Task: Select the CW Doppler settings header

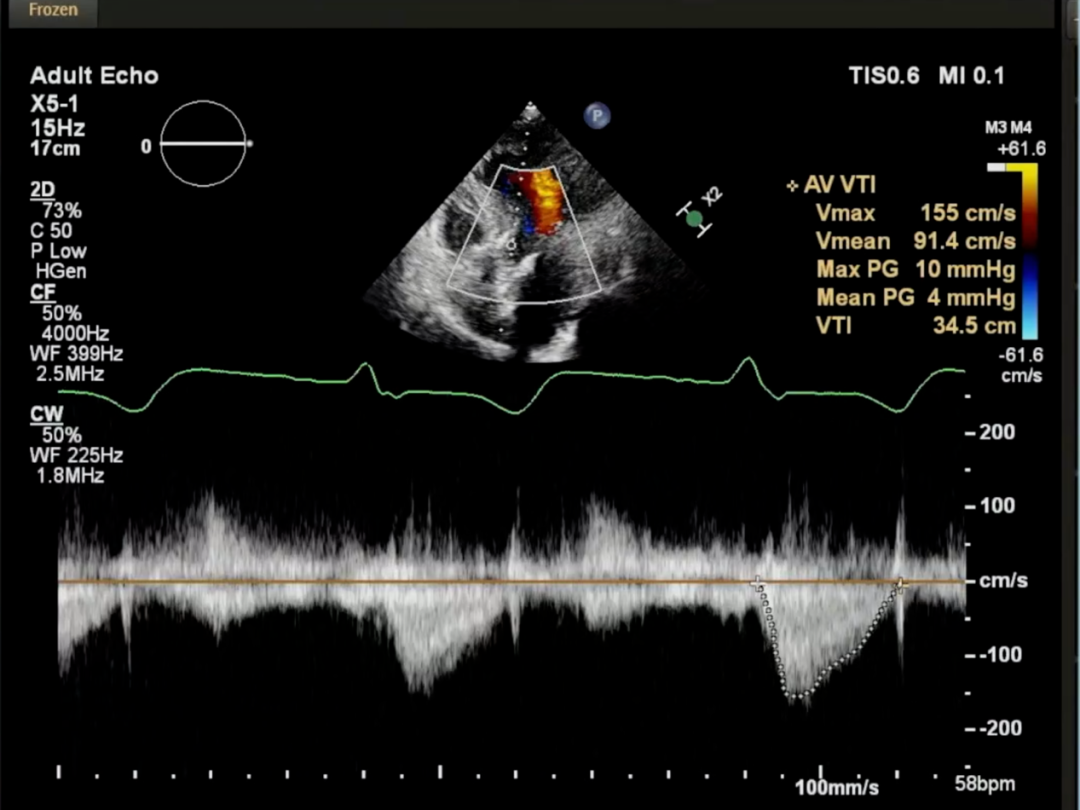Action: coord(45,414)
